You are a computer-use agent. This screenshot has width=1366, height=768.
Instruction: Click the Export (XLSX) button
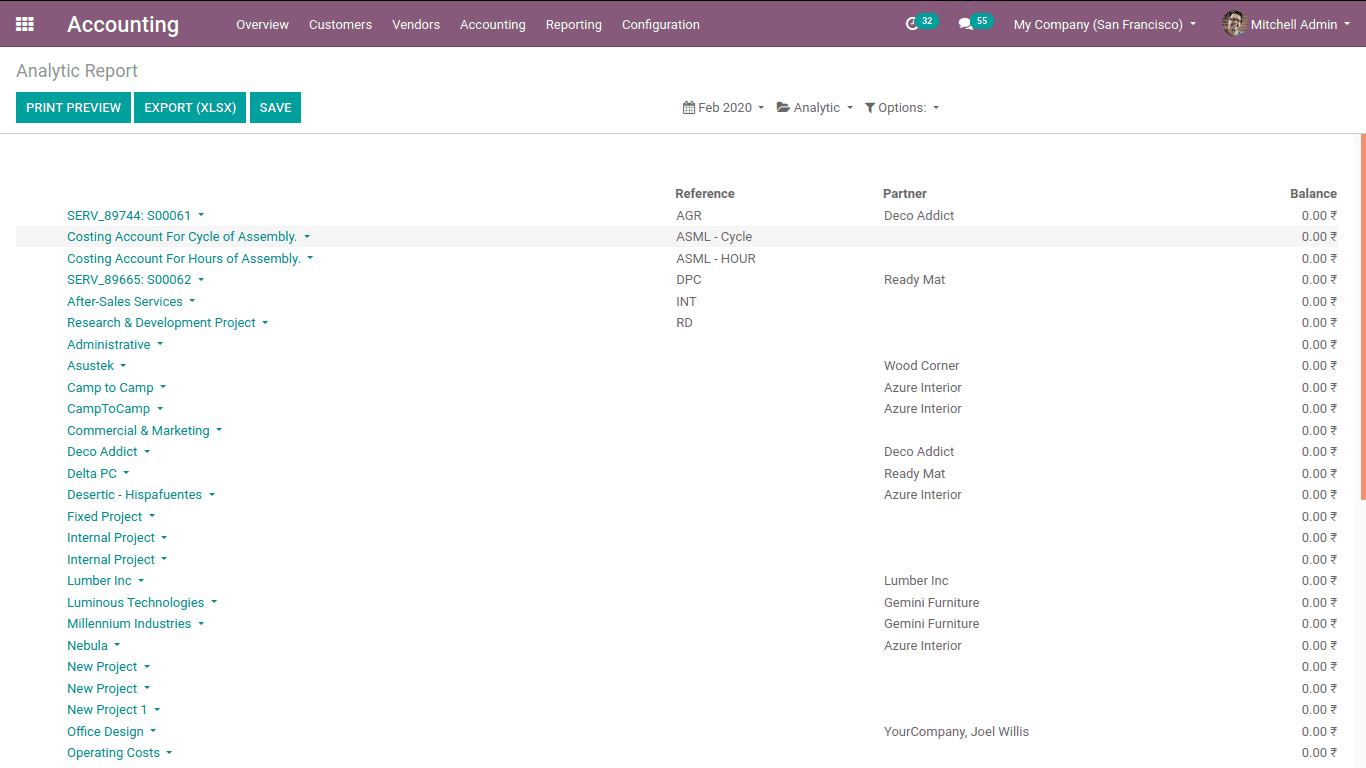(190, 108)
